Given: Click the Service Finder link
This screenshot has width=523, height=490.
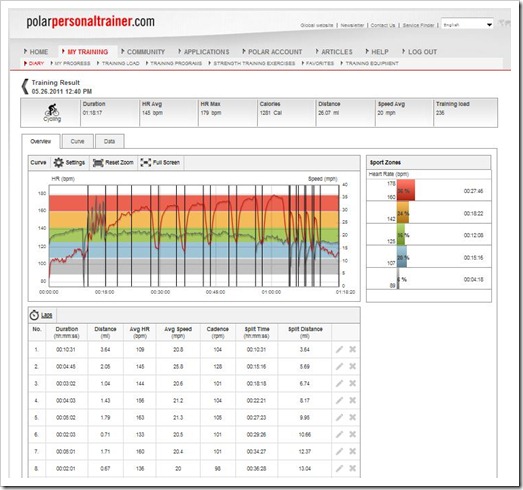Looking at the screenshot, I should pyautogui.click(x=418, y=25).
